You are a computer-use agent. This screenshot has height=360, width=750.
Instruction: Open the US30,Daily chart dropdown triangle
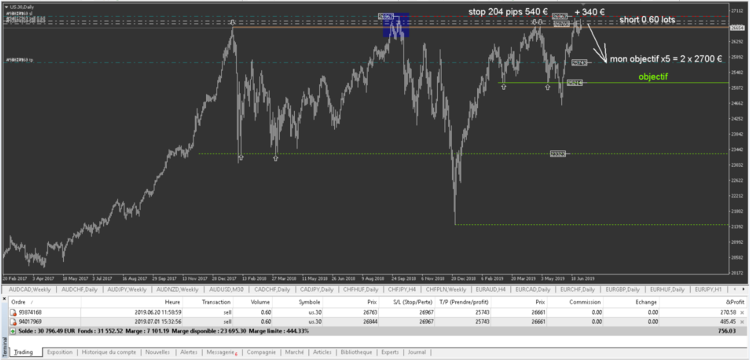click(5, 6)
